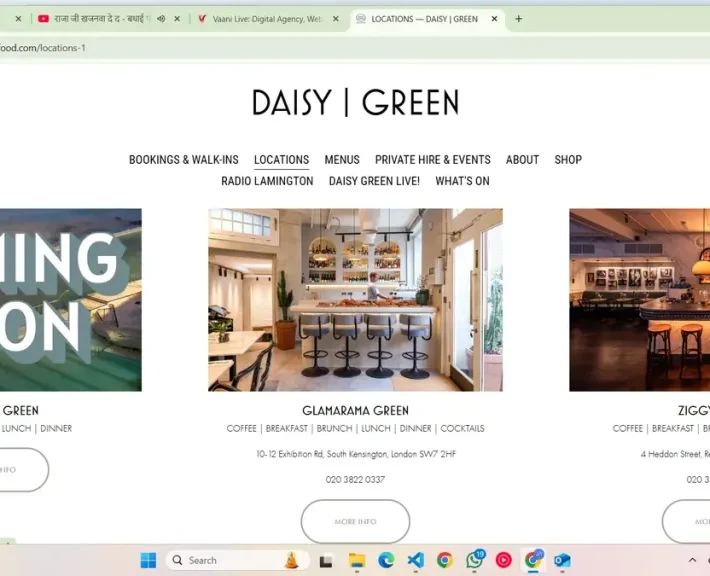710x576 pixels.
Task: Click Glamarama's COFFEE | BREAKFAST | BRUNCH offerings line
Action: tap(355, 428)
